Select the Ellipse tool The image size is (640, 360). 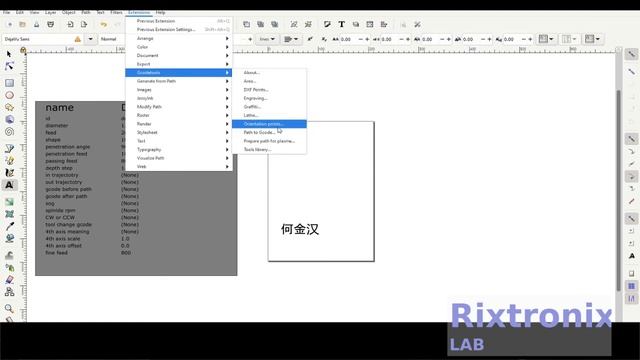point(9,95)
